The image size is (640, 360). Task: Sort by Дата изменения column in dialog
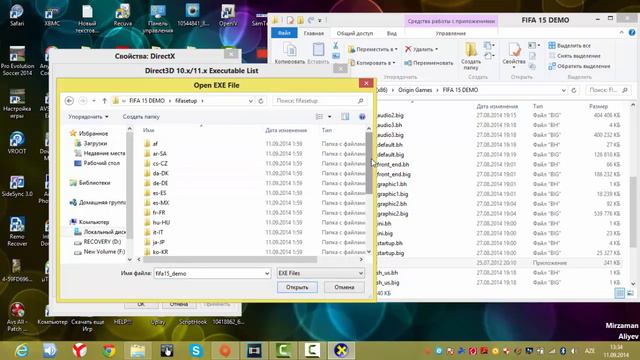286,130
